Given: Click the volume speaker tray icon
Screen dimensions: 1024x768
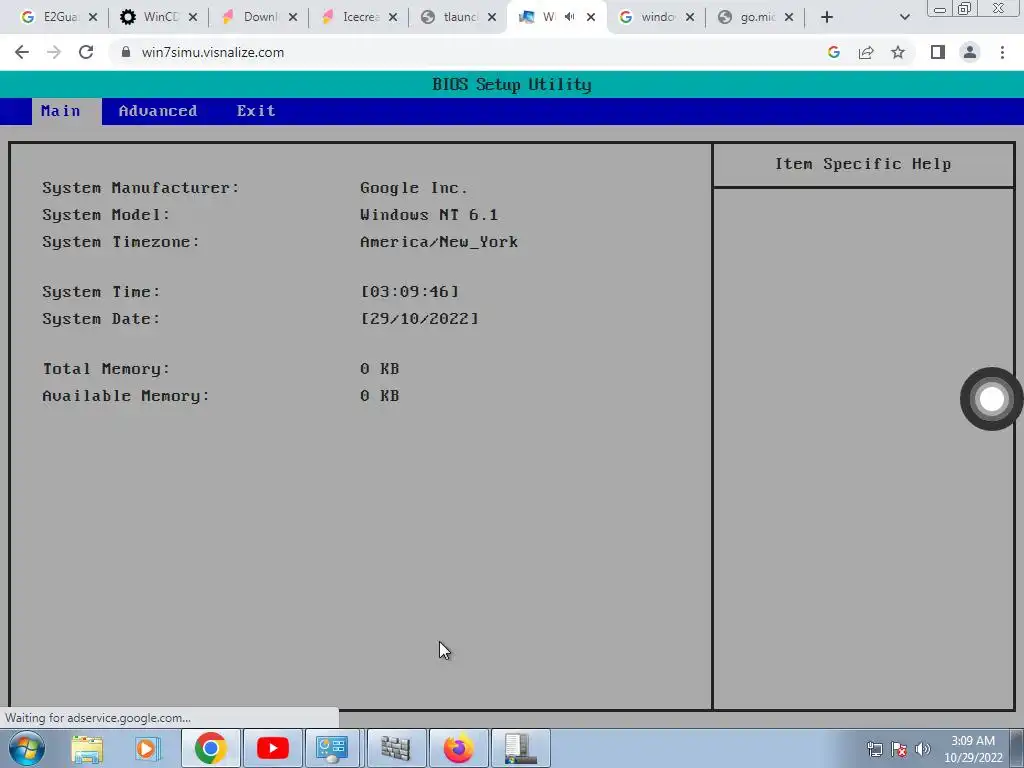Looking at the screenshot, I should coord(923,749).
